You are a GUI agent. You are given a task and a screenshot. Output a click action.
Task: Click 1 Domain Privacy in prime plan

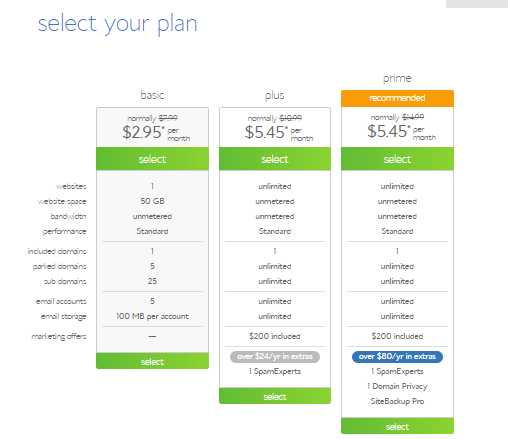pos(397,386)
